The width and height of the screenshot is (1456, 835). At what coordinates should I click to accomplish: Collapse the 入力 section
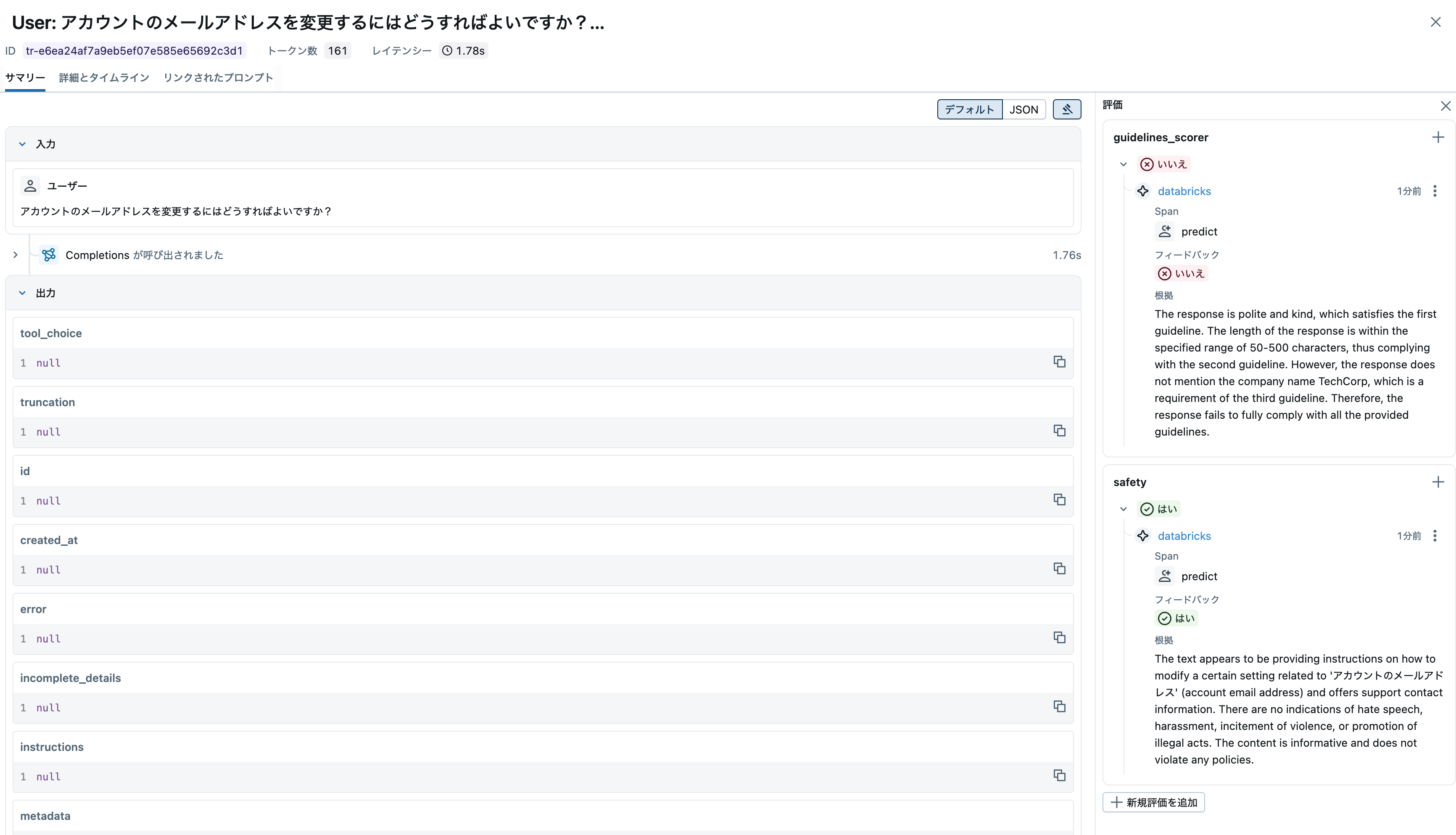[x=22, y=144]
